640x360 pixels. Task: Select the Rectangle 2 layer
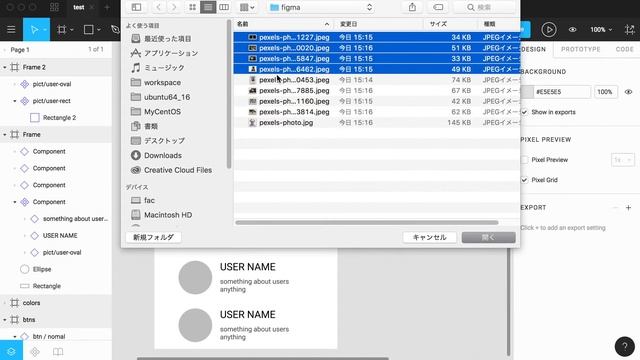pyautogui.click(x=59, y=118)
